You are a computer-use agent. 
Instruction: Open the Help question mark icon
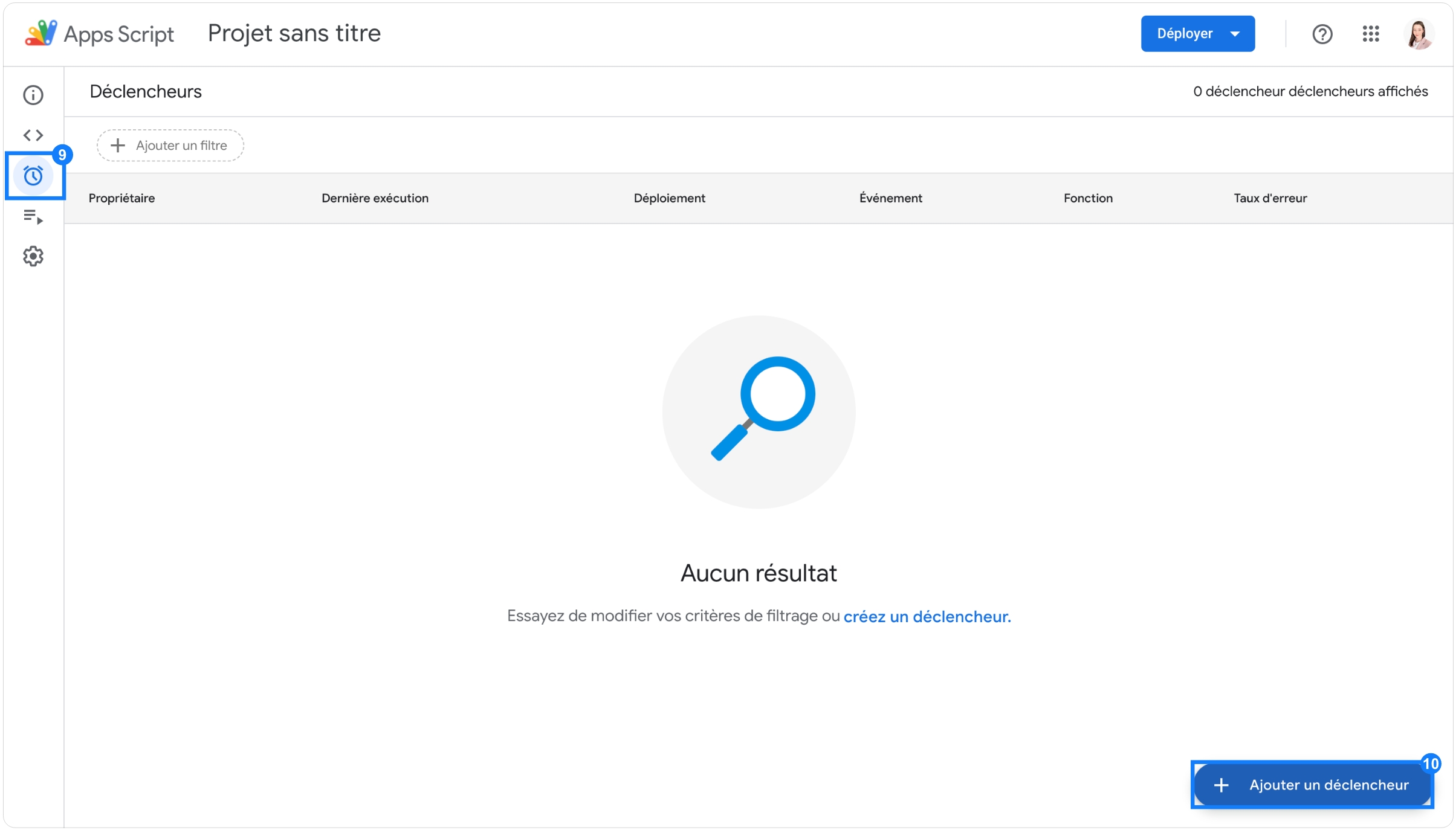click(x=1322, y=34)
